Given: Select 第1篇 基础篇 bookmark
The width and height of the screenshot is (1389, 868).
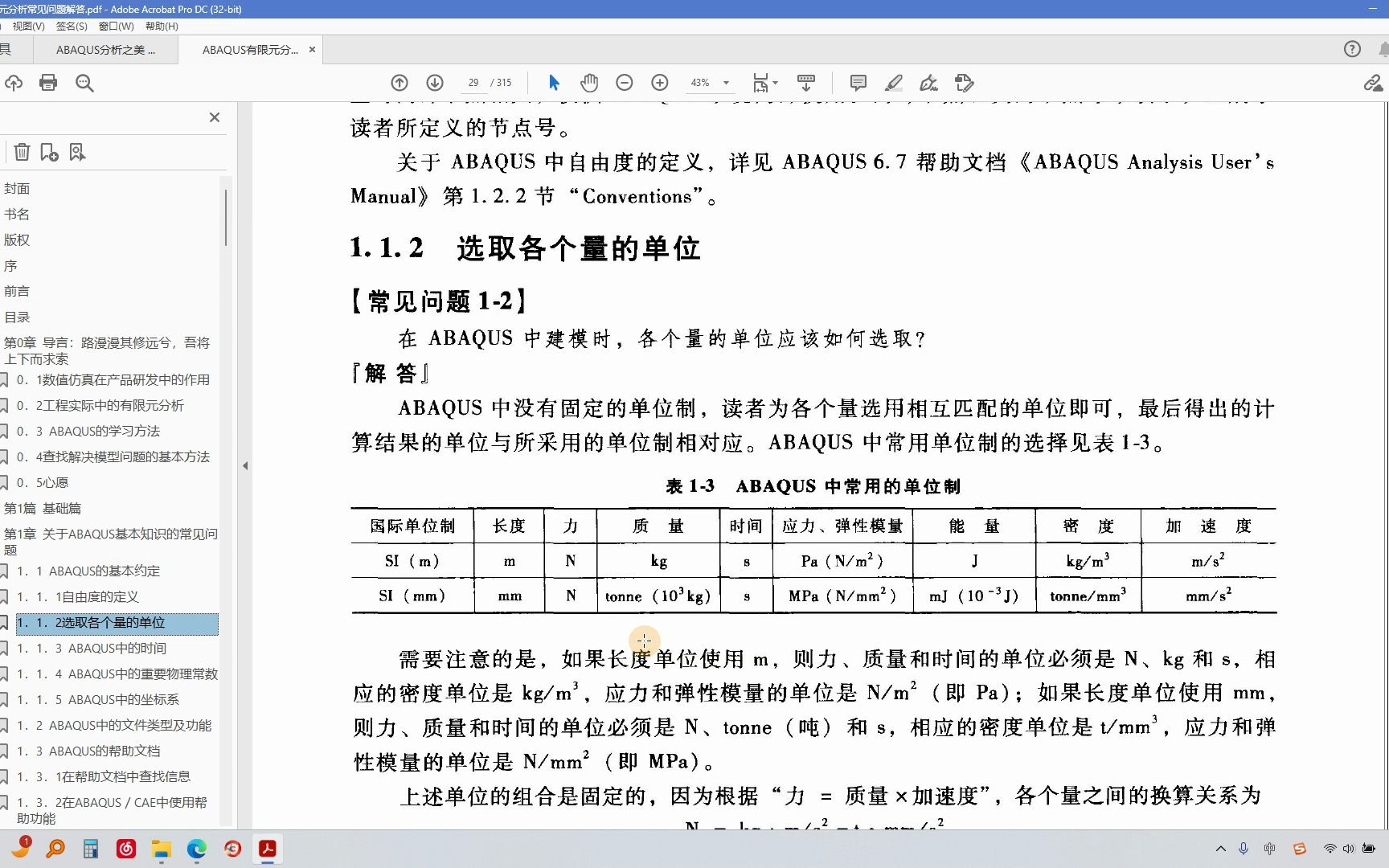Looking at the screenshot, I should click(43, 508).
